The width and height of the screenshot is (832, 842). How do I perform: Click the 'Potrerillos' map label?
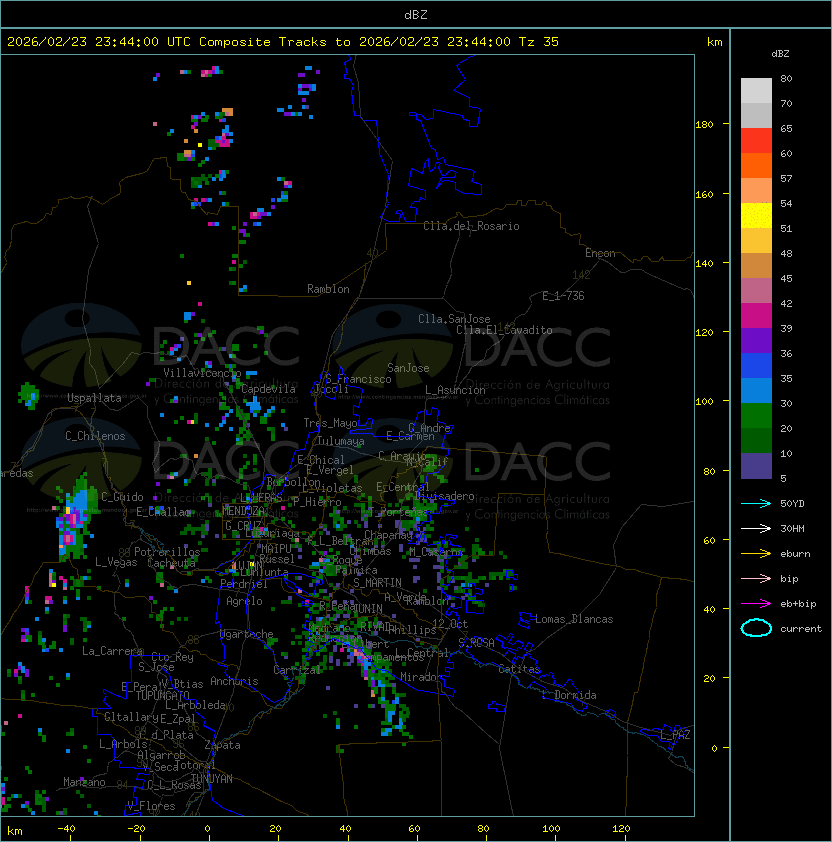pyautogui.click(x=167, y=552)
